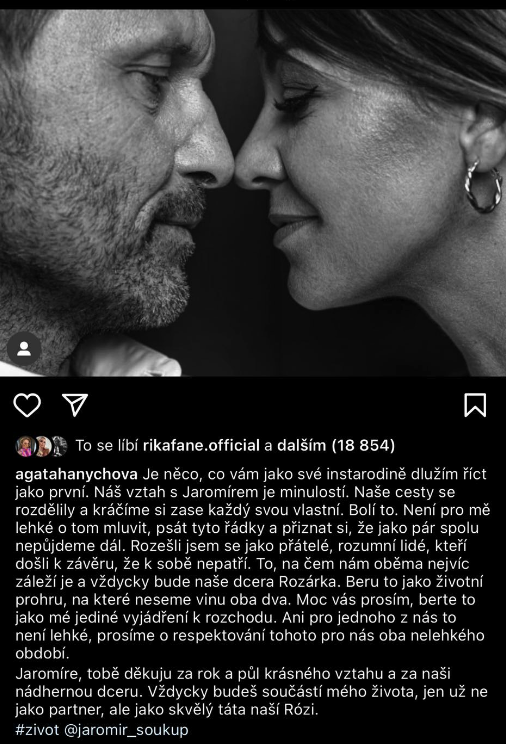Open the agatahanychova profile from caption

coord(76,474)
